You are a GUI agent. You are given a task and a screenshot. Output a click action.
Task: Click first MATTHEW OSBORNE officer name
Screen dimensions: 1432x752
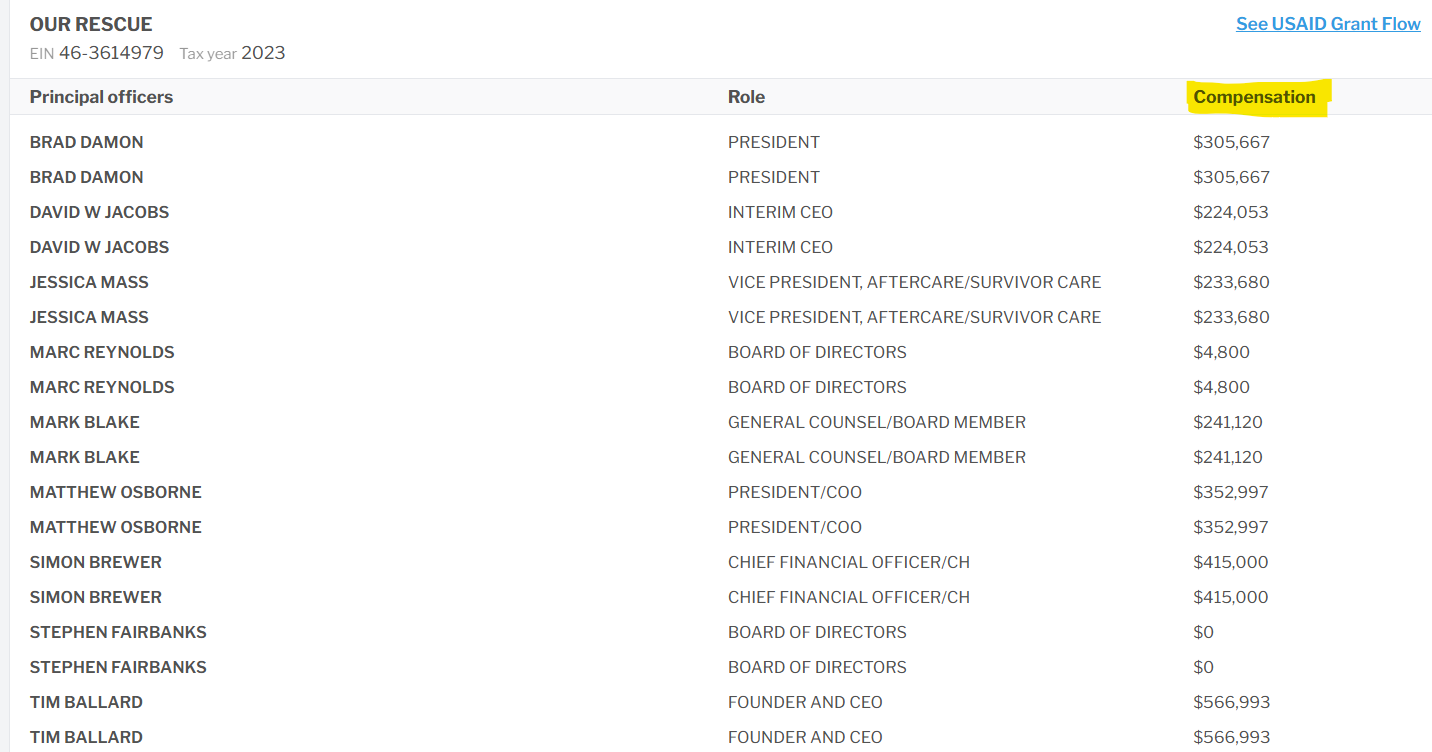[116, 492]
